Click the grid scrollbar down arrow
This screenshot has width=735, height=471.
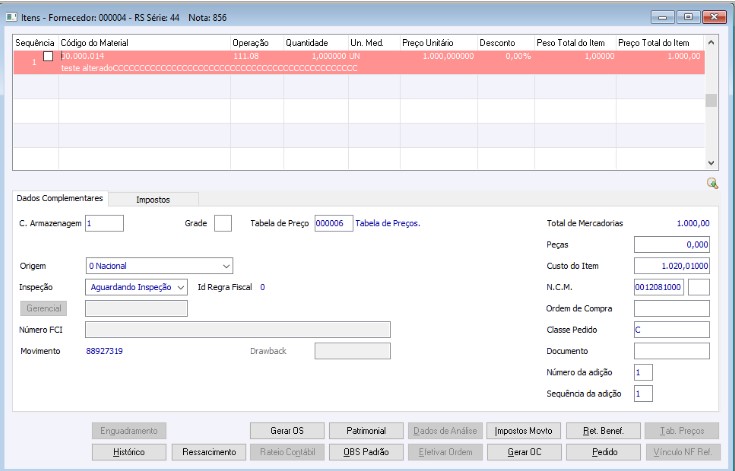click(711, 163)
